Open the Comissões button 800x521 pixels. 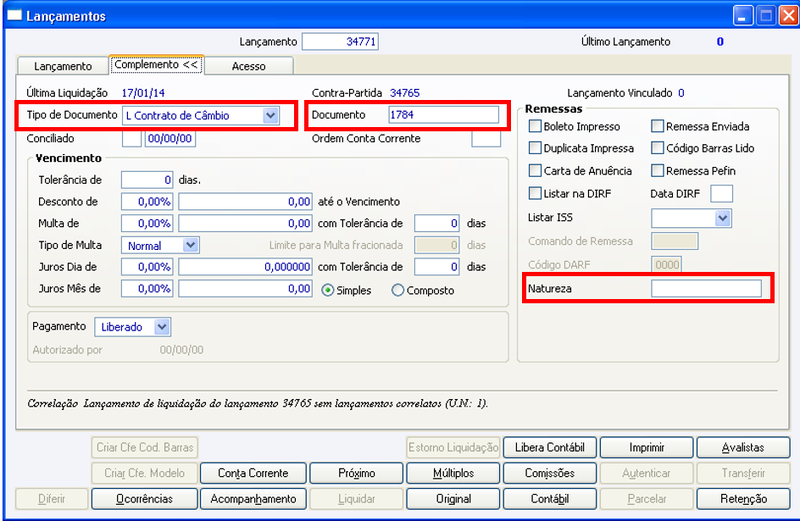click(x=549, y=473)
